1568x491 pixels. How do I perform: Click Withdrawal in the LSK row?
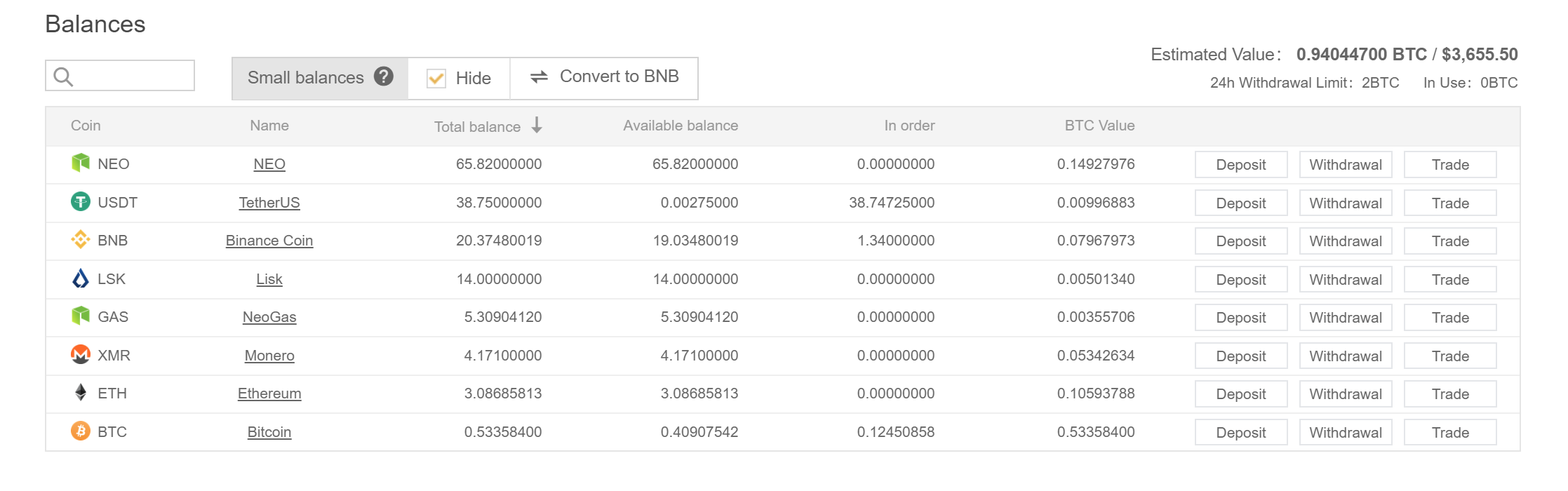[1346, 280]
